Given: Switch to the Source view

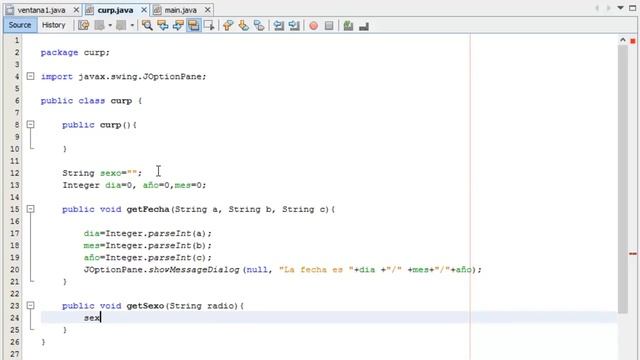Looking at the screenshot, I should (x=20, y=25).
